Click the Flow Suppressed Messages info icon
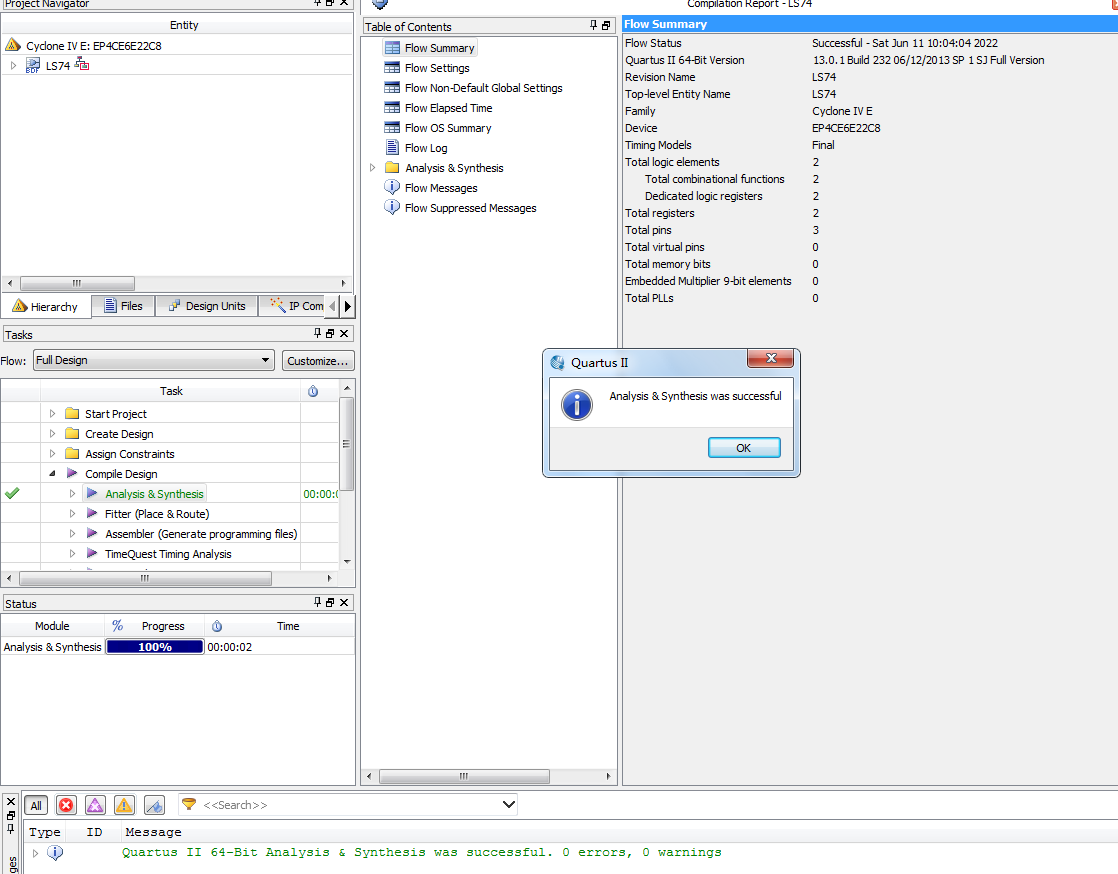Image resolution: width=1118 pixels, height=874 pixels. click(392, 207)
